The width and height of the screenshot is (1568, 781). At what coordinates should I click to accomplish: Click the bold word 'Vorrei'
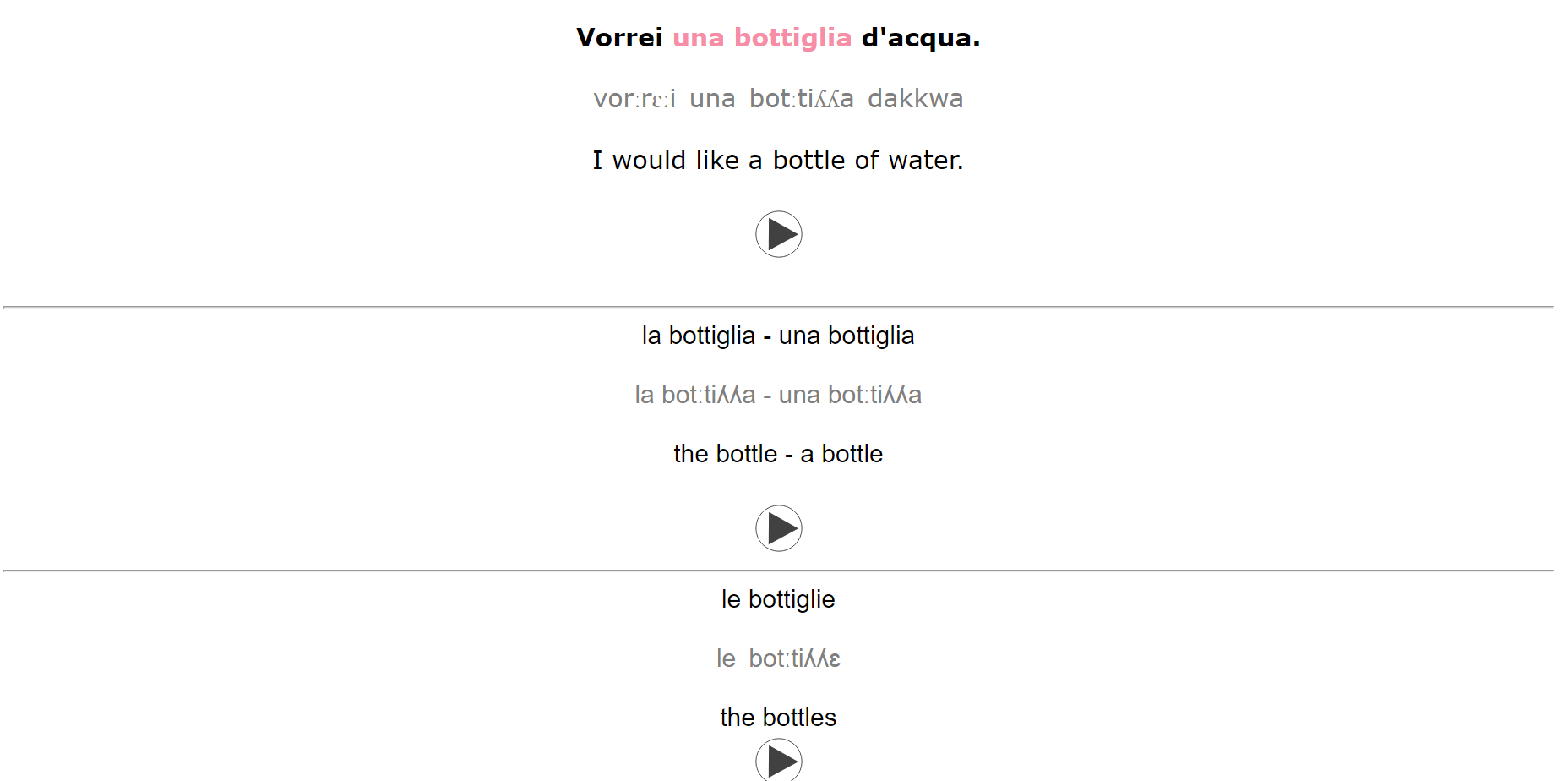[619, 38]
